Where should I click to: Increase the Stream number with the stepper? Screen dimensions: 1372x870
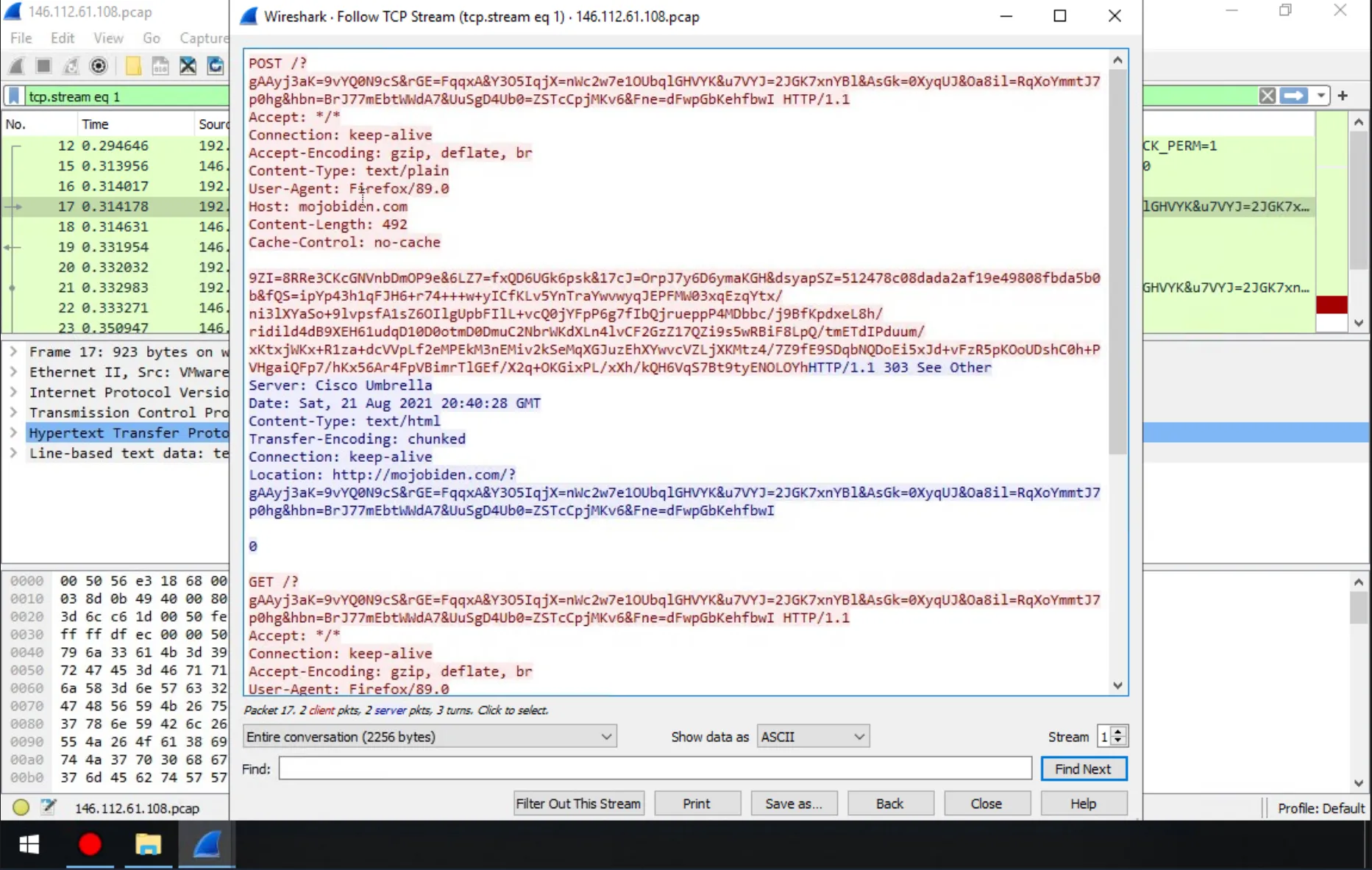point(1119,732)
